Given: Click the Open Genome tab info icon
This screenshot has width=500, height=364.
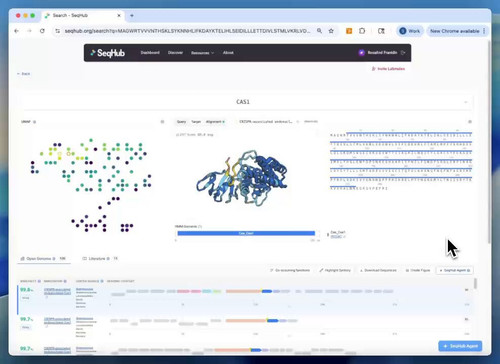Looking at the screenshot, I should click(x=54, y=259).
